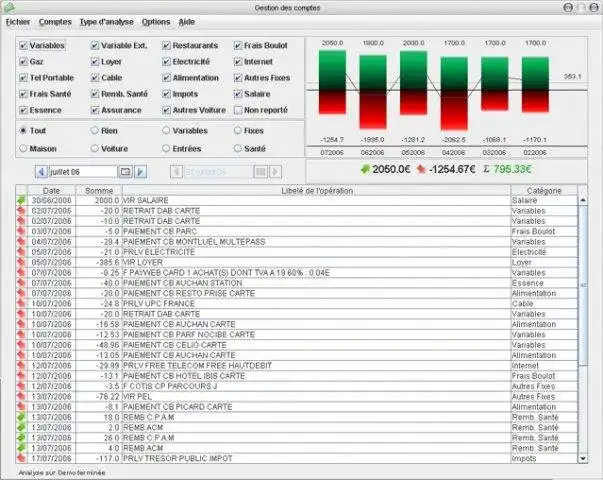Screen dimensions: 603x480
Task: Sort by the Somme column header
Action: coord(99,190)
